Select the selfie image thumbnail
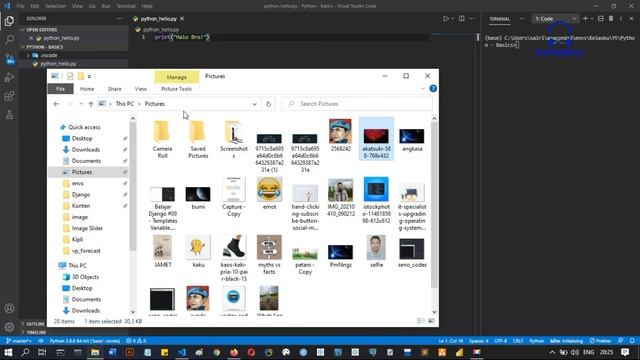This screenshot has width=640, height=360. coord(376,251)
